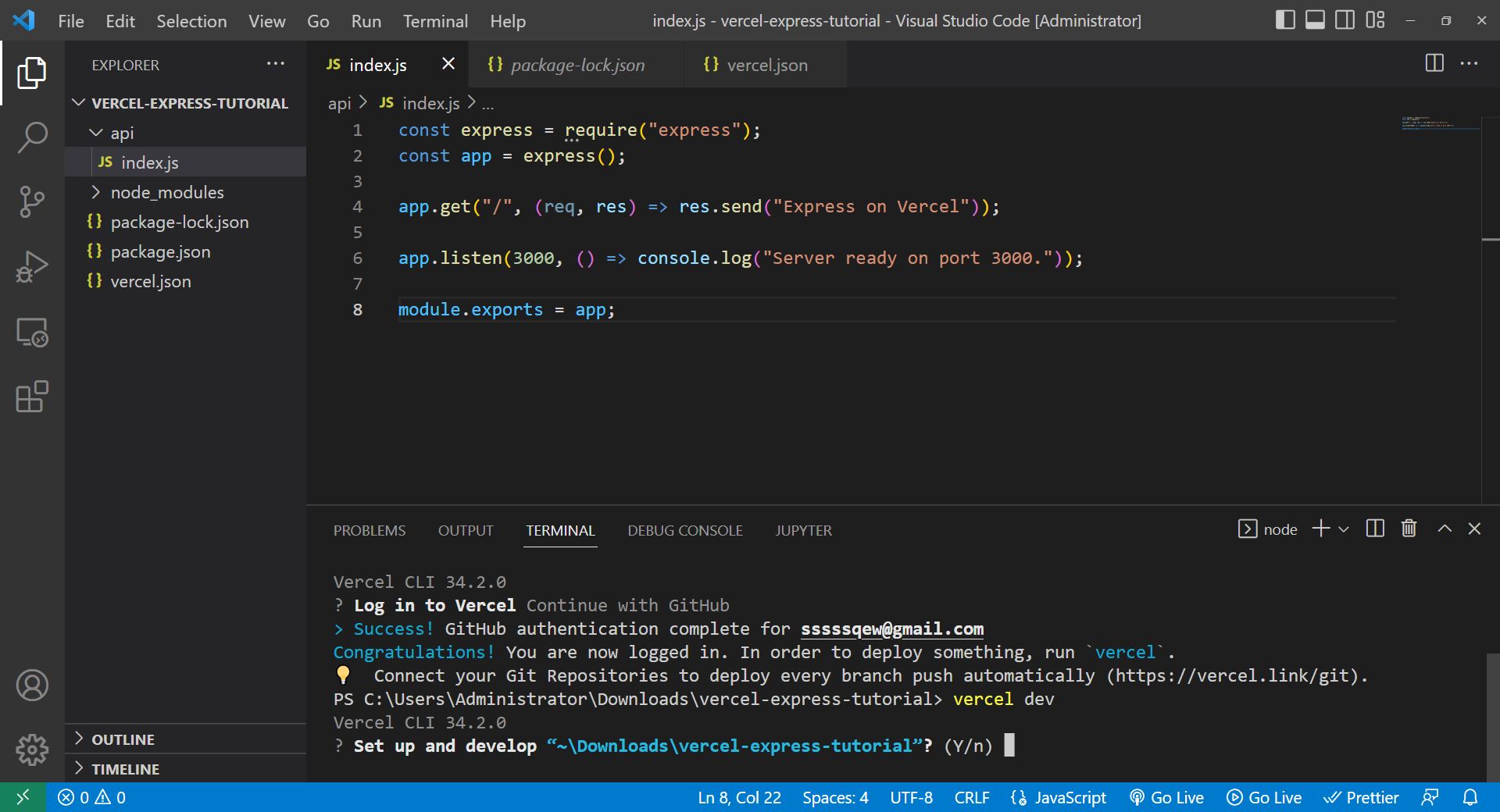Add a new terminal with the plus icon
Viewport: 1500px width, 812px height.
pos(1320,529)
